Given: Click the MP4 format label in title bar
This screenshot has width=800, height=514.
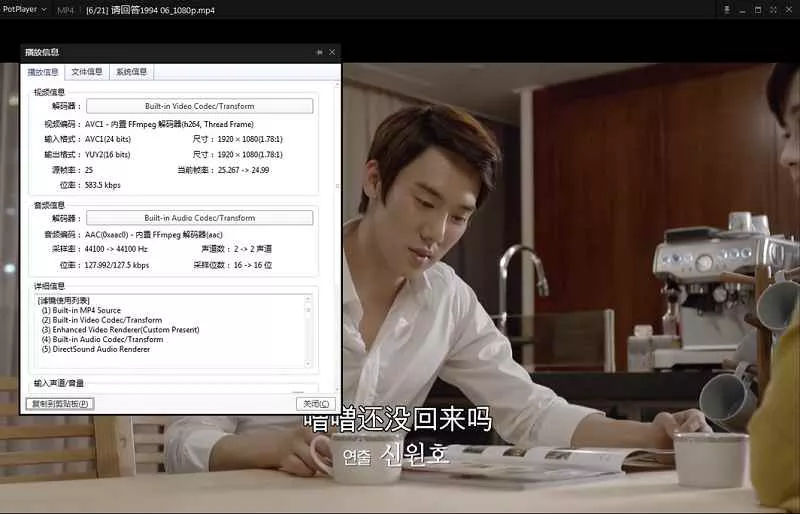Looking at the screenshot, I should point(64,10).
